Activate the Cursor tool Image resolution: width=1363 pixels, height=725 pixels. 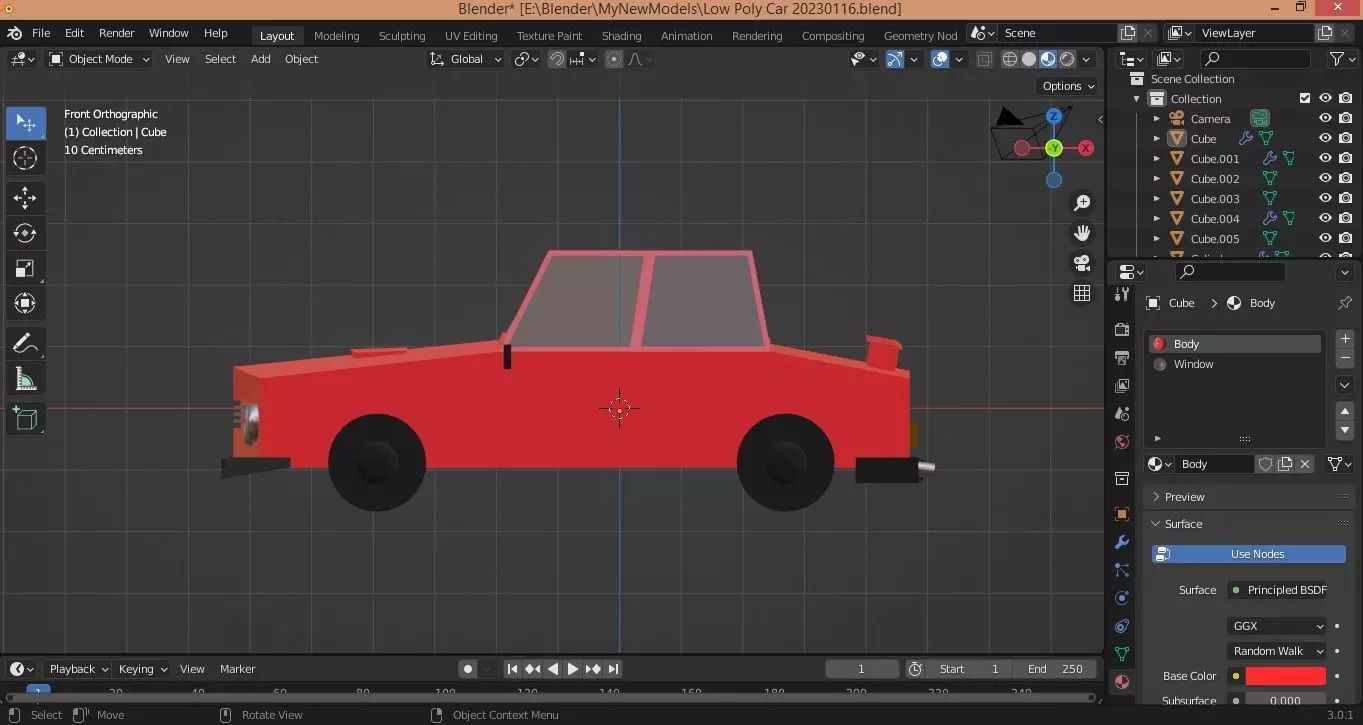(x=26, y=158)
